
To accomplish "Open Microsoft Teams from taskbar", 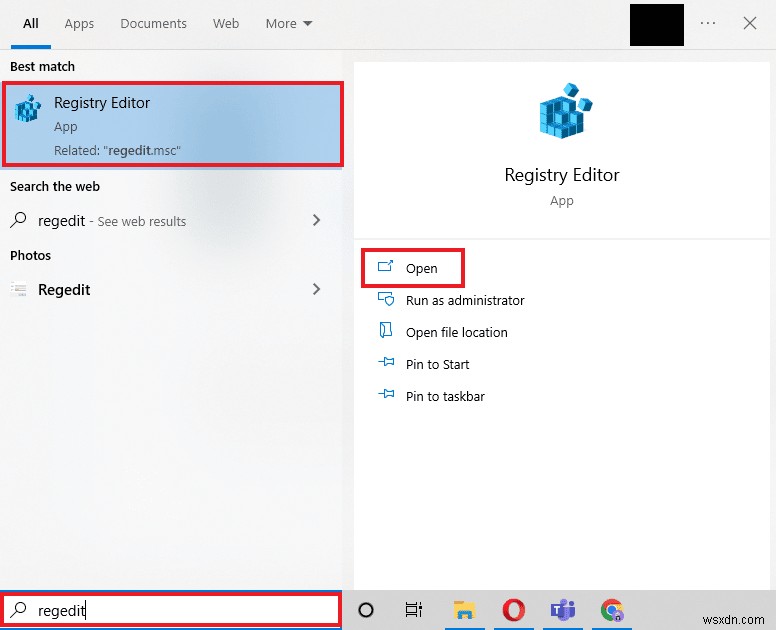I will click(563, 610).
